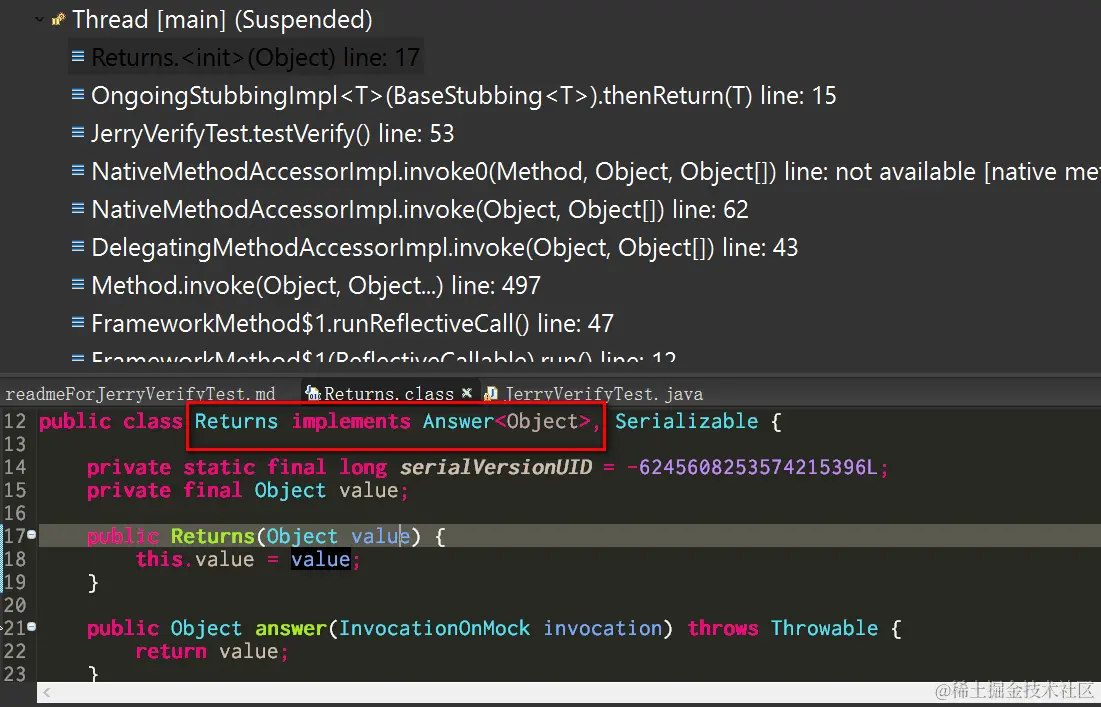
Task: Select NativeMethodAccessorImpl.invoke line: 62 frame
Action: coord(420,209)
